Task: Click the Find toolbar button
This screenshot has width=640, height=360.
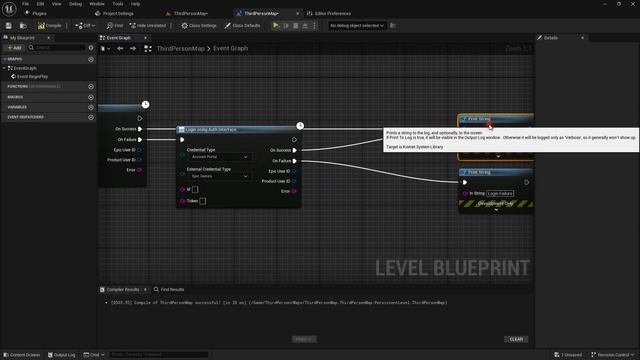Action: [x=115, y=26]
